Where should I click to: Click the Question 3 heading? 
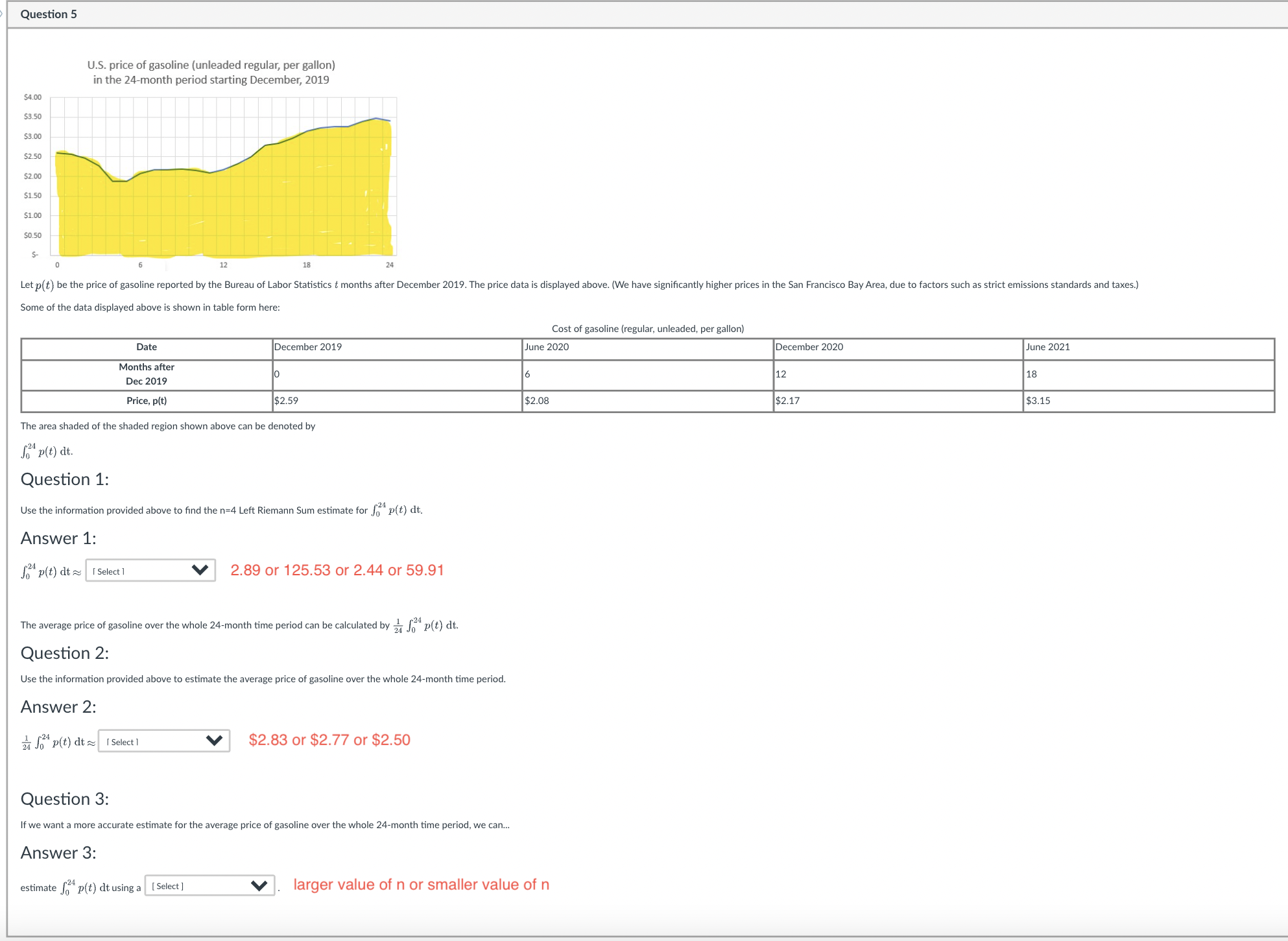tap(64, 799)
